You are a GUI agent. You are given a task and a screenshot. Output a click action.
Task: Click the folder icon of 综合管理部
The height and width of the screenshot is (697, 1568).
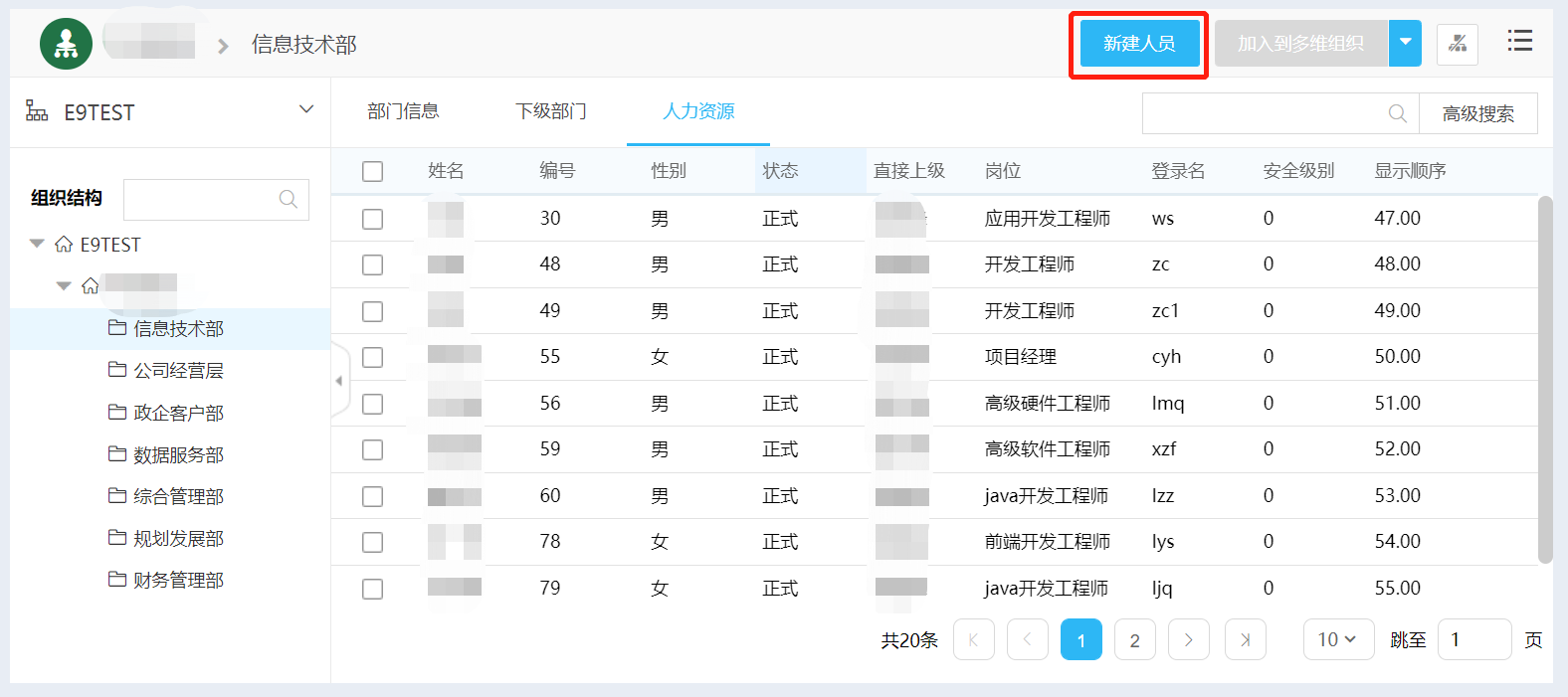coord(117,495)
